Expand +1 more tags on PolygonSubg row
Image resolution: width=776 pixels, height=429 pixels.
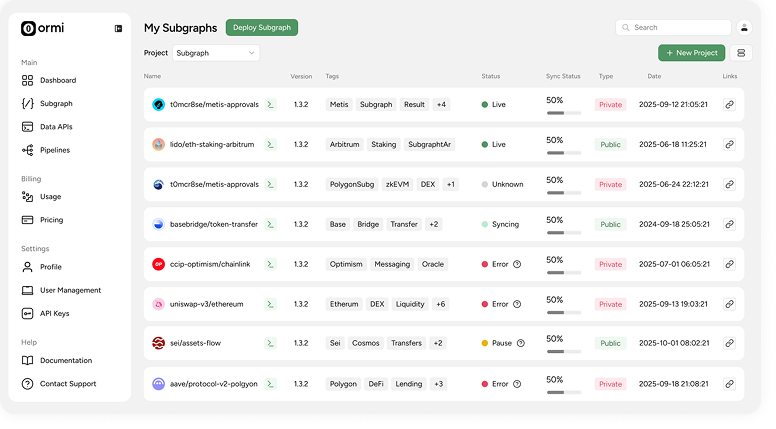[x=450, y=184]
